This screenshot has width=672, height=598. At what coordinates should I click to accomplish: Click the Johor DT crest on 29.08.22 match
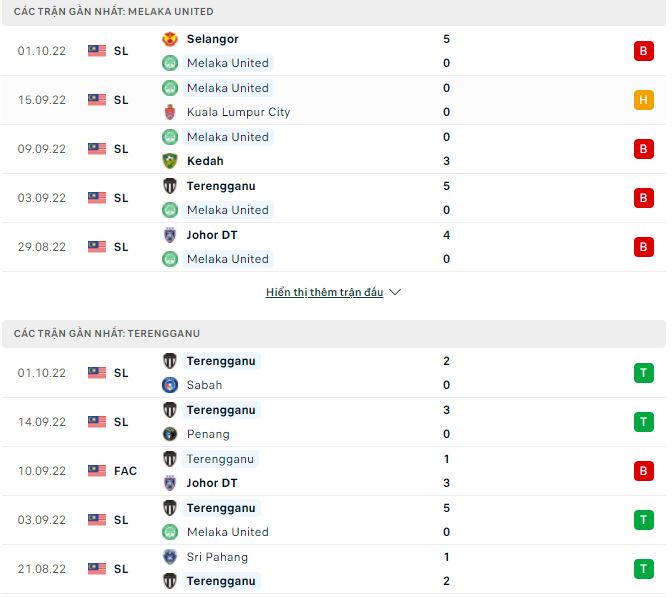[x=170, y=235]
